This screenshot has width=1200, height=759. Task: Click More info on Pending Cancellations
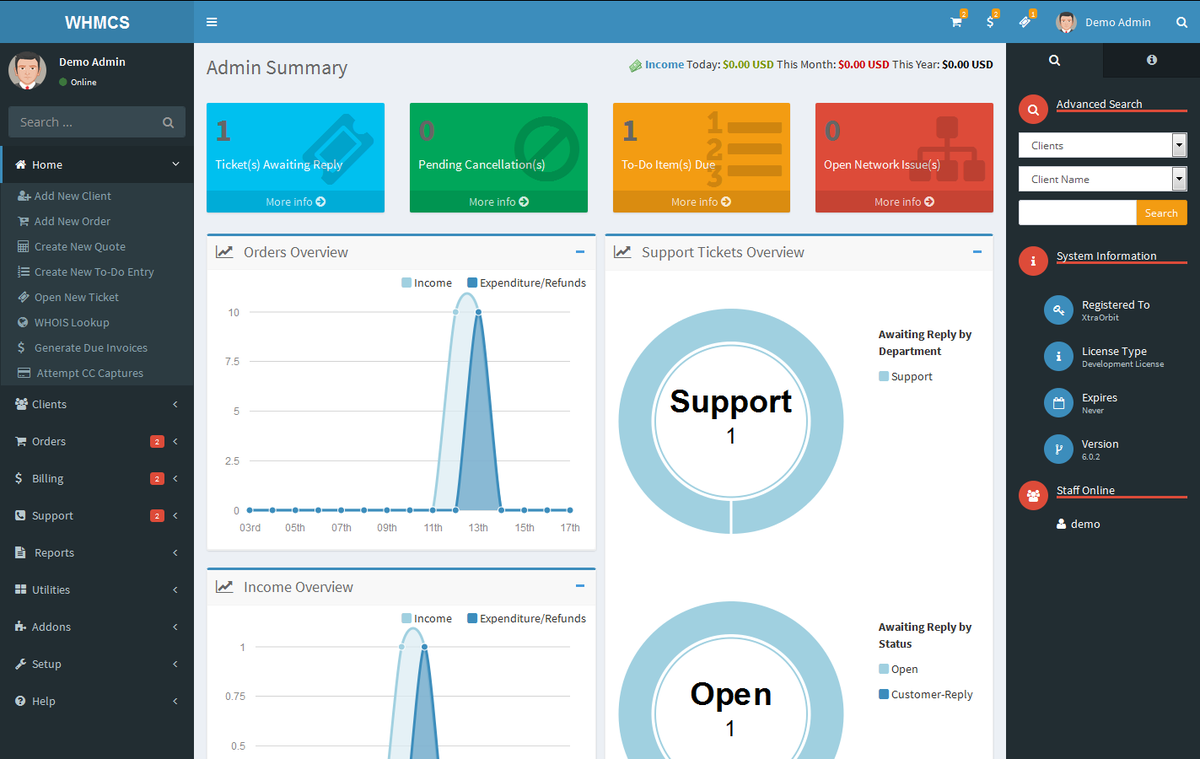[499, 202]
